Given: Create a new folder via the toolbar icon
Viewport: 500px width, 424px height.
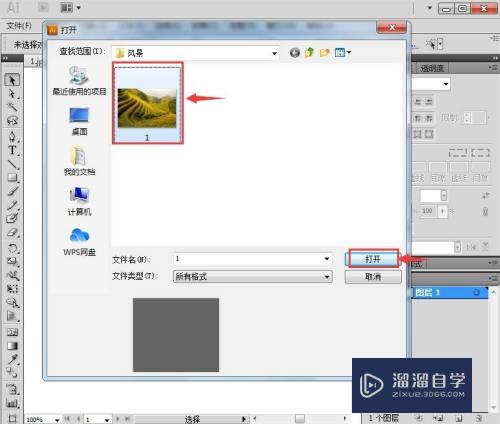Looking at the screenshot, I should point(324,52).
